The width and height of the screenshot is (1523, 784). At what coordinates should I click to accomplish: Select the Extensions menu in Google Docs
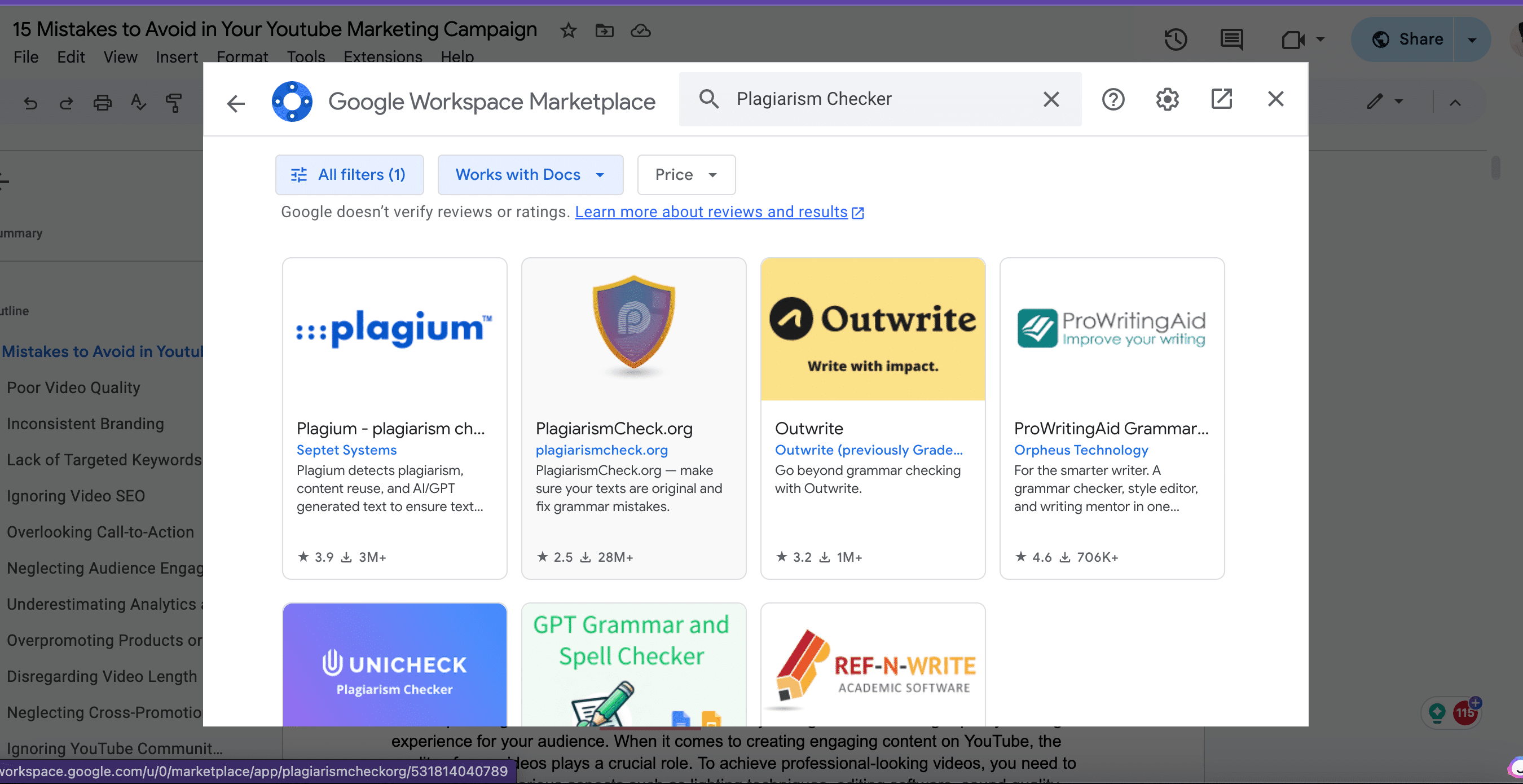(x=383, y=57)
